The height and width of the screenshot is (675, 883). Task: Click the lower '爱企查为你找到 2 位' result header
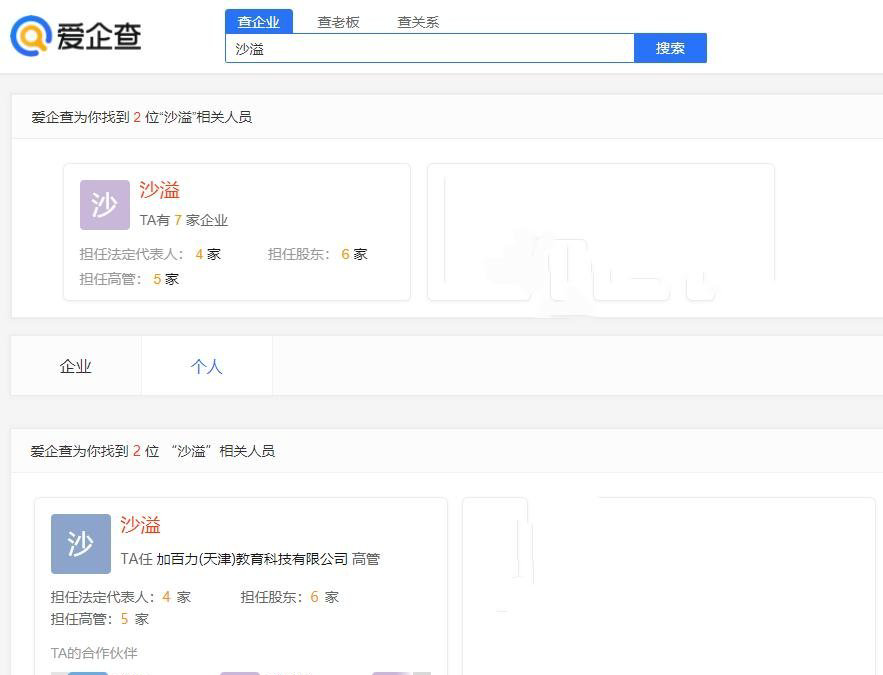point(153,451)
